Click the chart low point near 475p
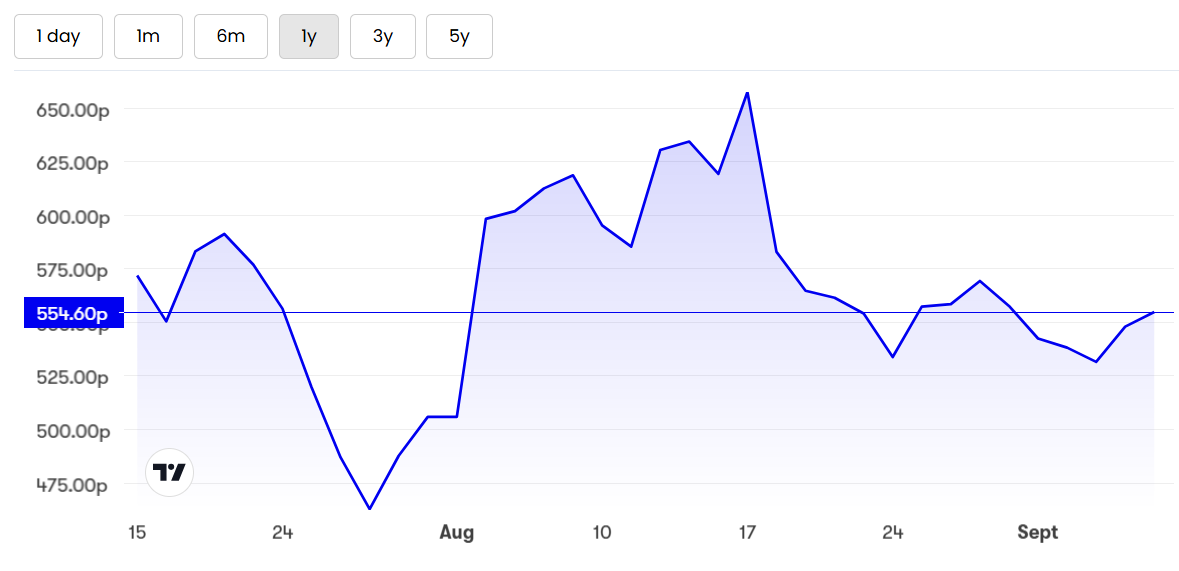The image size is (1179, 571). tap(369, 509)
